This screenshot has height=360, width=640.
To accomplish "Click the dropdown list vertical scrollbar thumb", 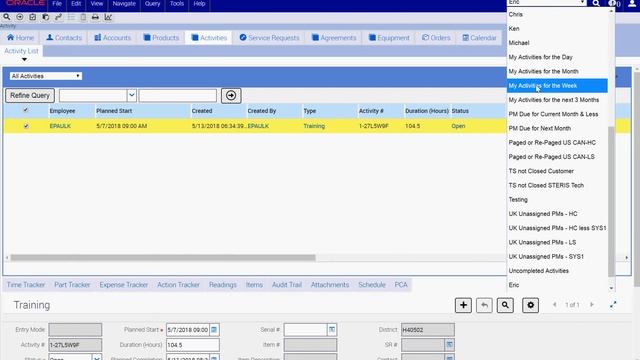I will (x=611, y=201).
